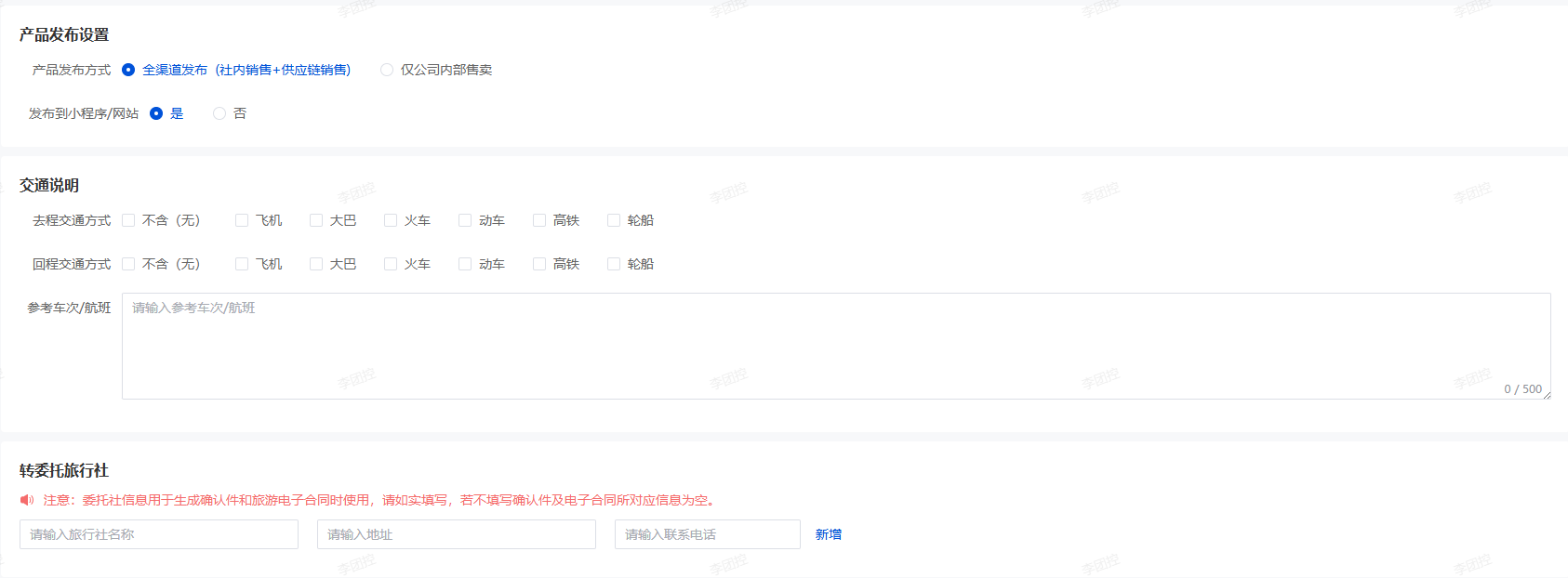The image size is (1568, 578).
Task: Click the red speaker notice icon
Action: pos(27,500)
